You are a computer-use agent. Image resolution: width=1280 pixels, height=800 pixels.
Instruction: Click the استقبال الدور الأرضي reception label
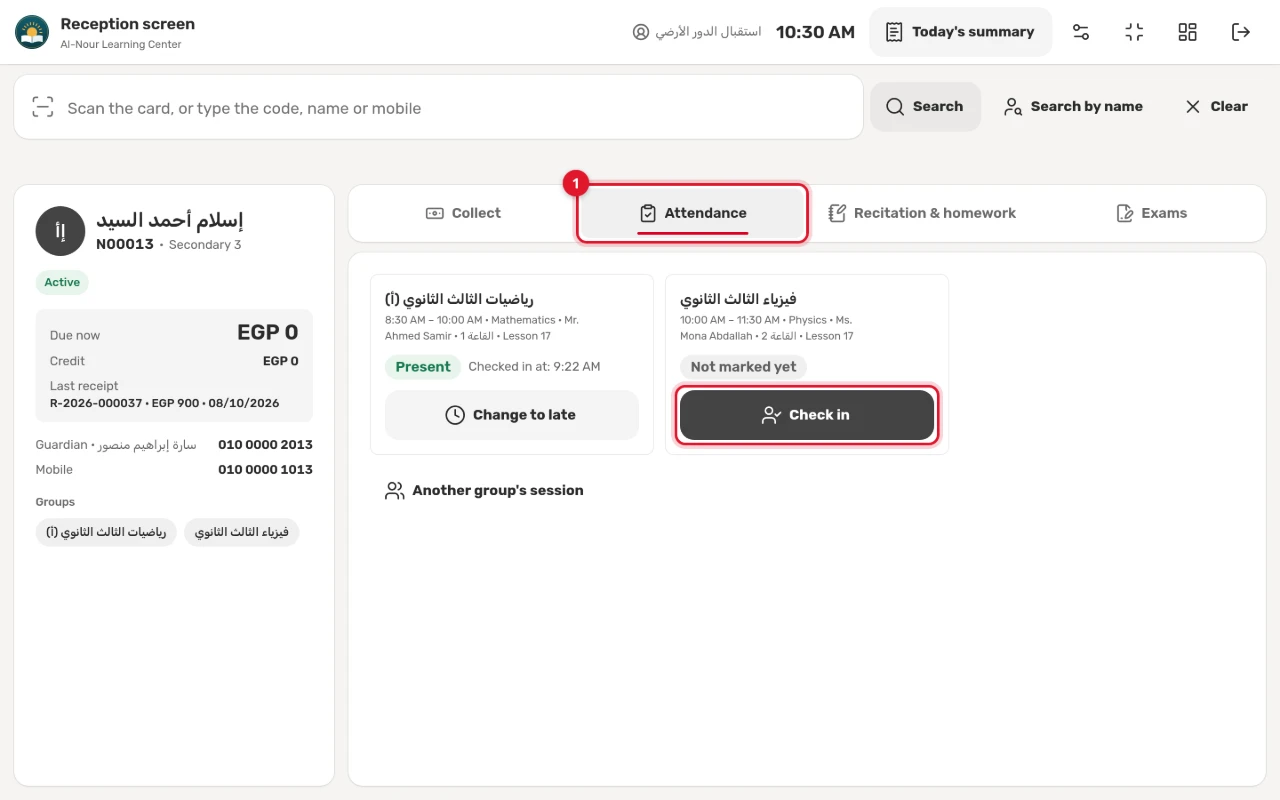point(708,32)
